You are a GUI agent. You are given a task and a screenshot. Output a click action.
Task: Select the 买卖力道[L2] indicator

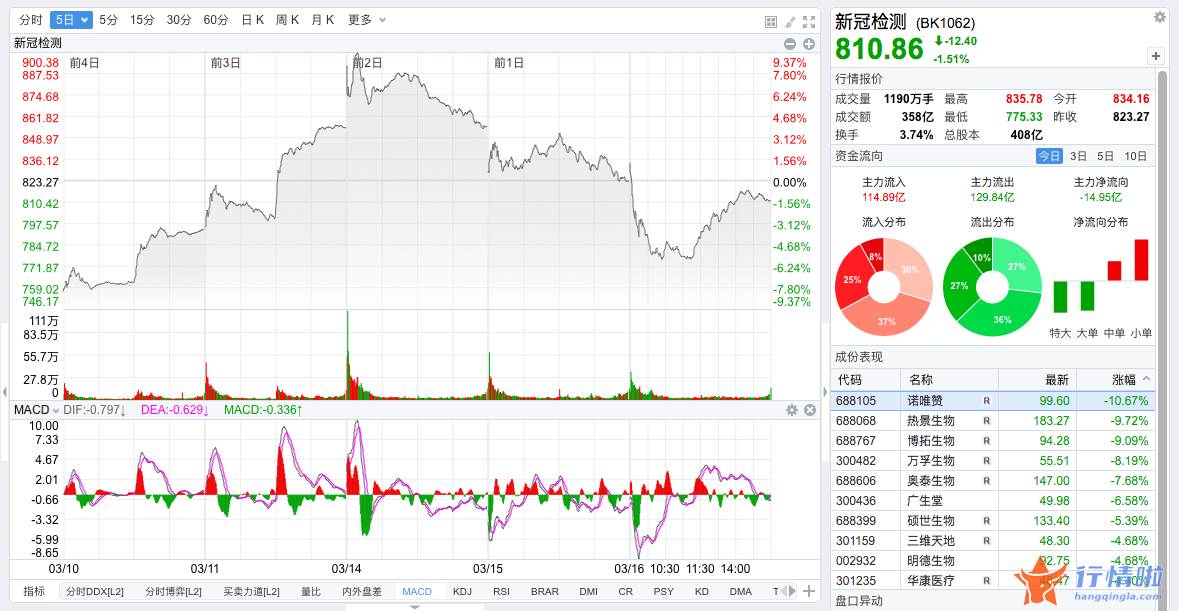pyautogui.click(x=251, y=591)
